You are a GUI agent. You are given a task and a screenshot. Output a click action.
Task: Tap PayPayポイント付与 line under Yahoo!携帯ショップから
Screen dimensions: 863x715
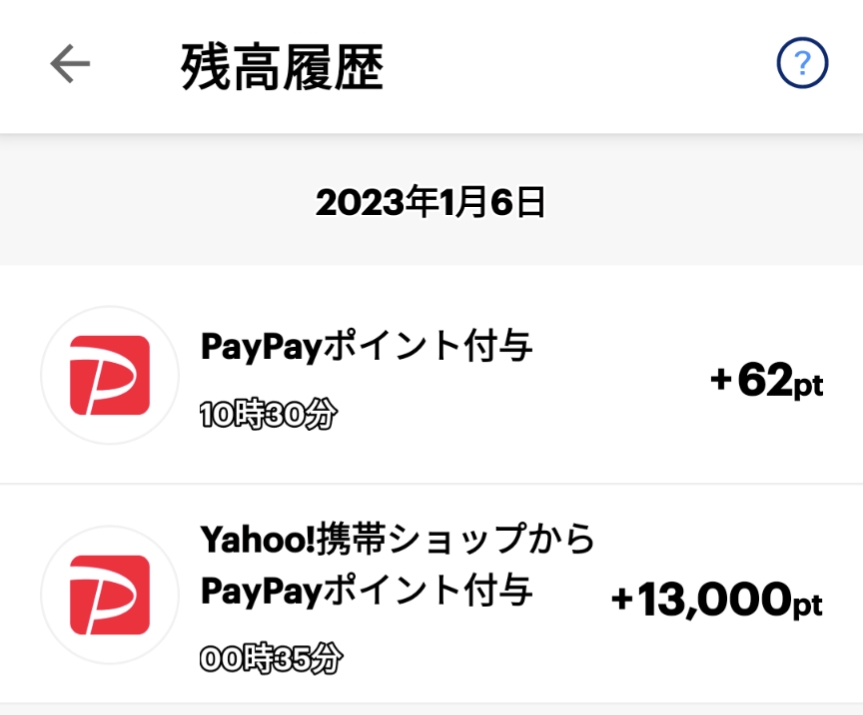pyautogui.click(x=366, y=590)
